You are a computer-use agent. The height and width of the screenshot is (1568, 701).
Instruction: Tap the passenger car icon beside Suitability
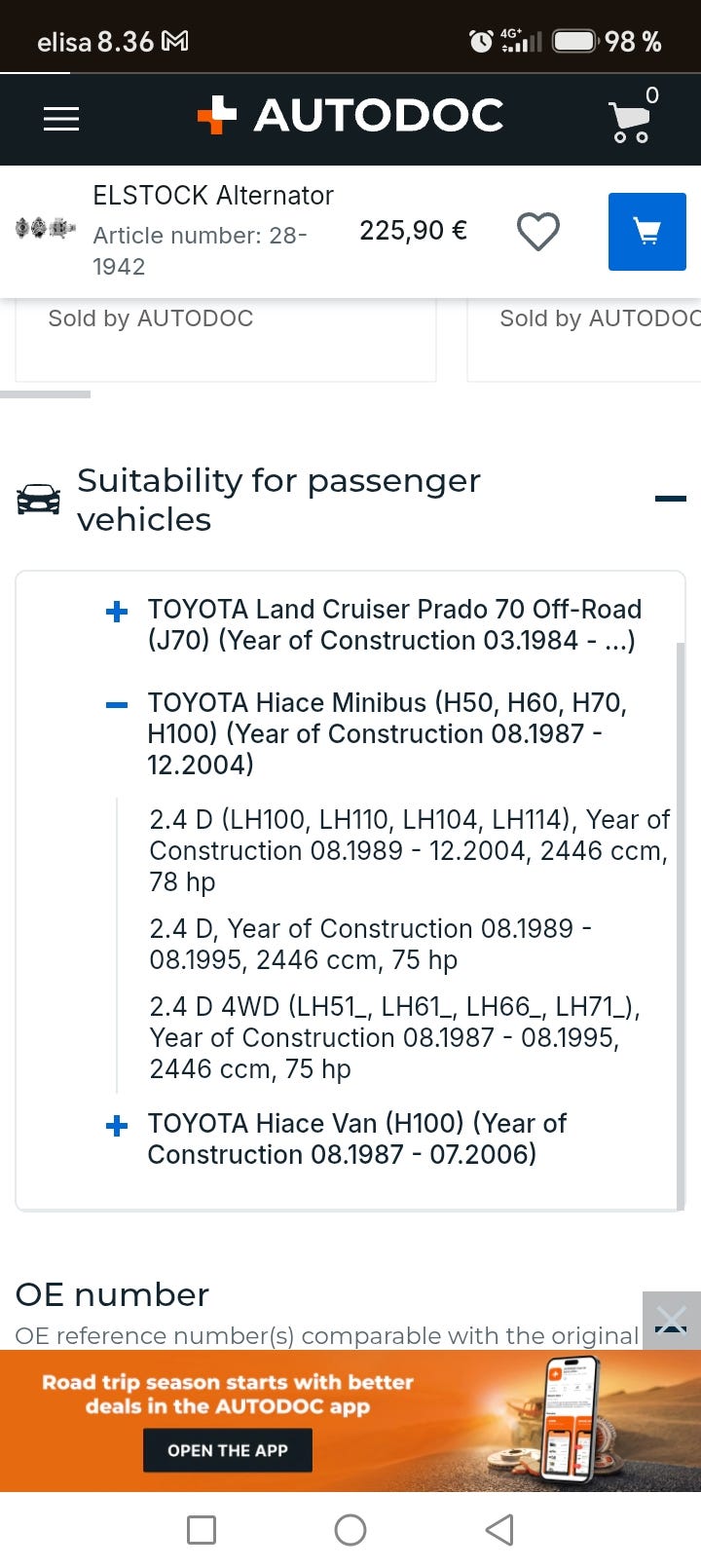click(x=39, y=499)
